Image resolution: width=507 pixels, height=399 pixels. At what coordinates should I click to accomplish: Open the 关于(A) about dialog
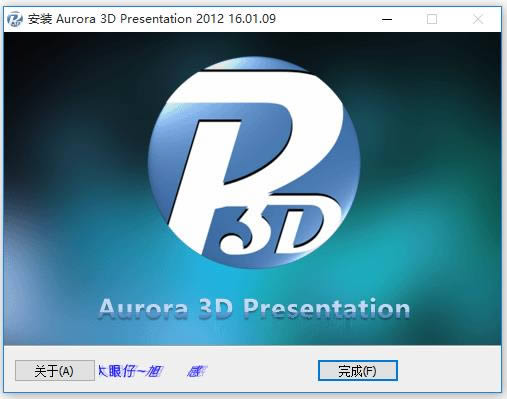[x=55, y=370]
